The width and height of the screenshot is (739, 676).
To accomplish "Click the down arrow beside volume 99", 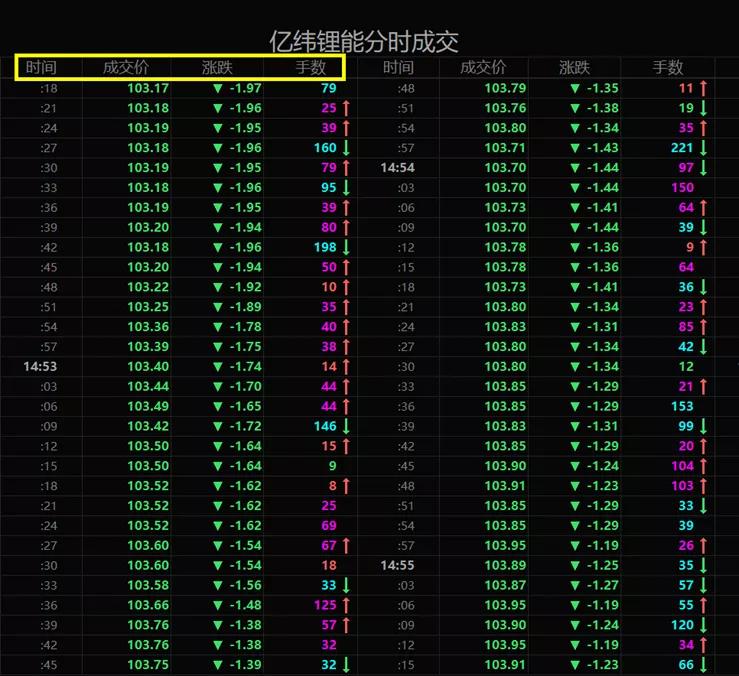I will (703, 426).
